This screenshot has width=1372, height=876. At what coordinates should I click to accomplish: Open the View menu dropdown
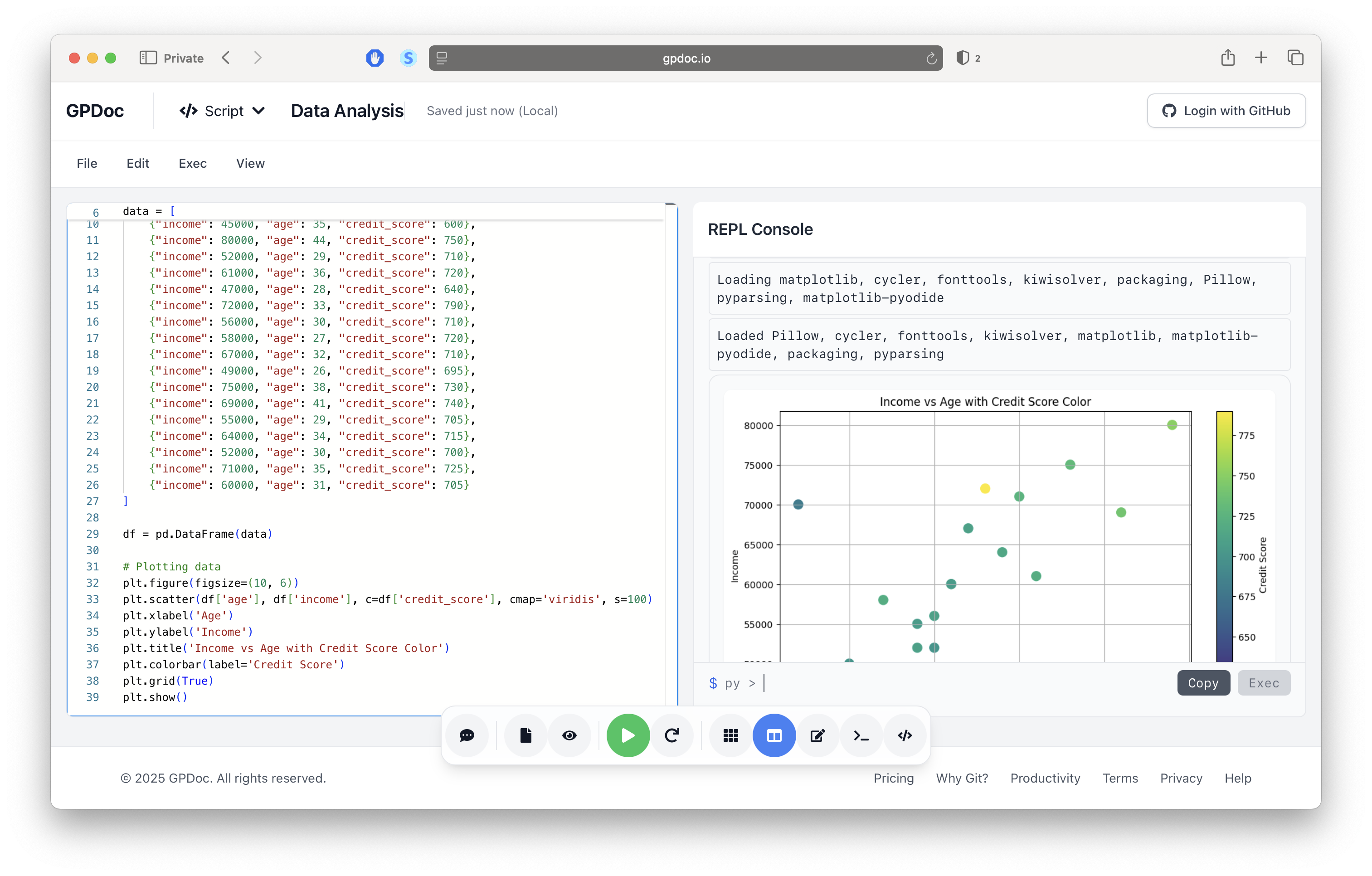pos(250,164)
